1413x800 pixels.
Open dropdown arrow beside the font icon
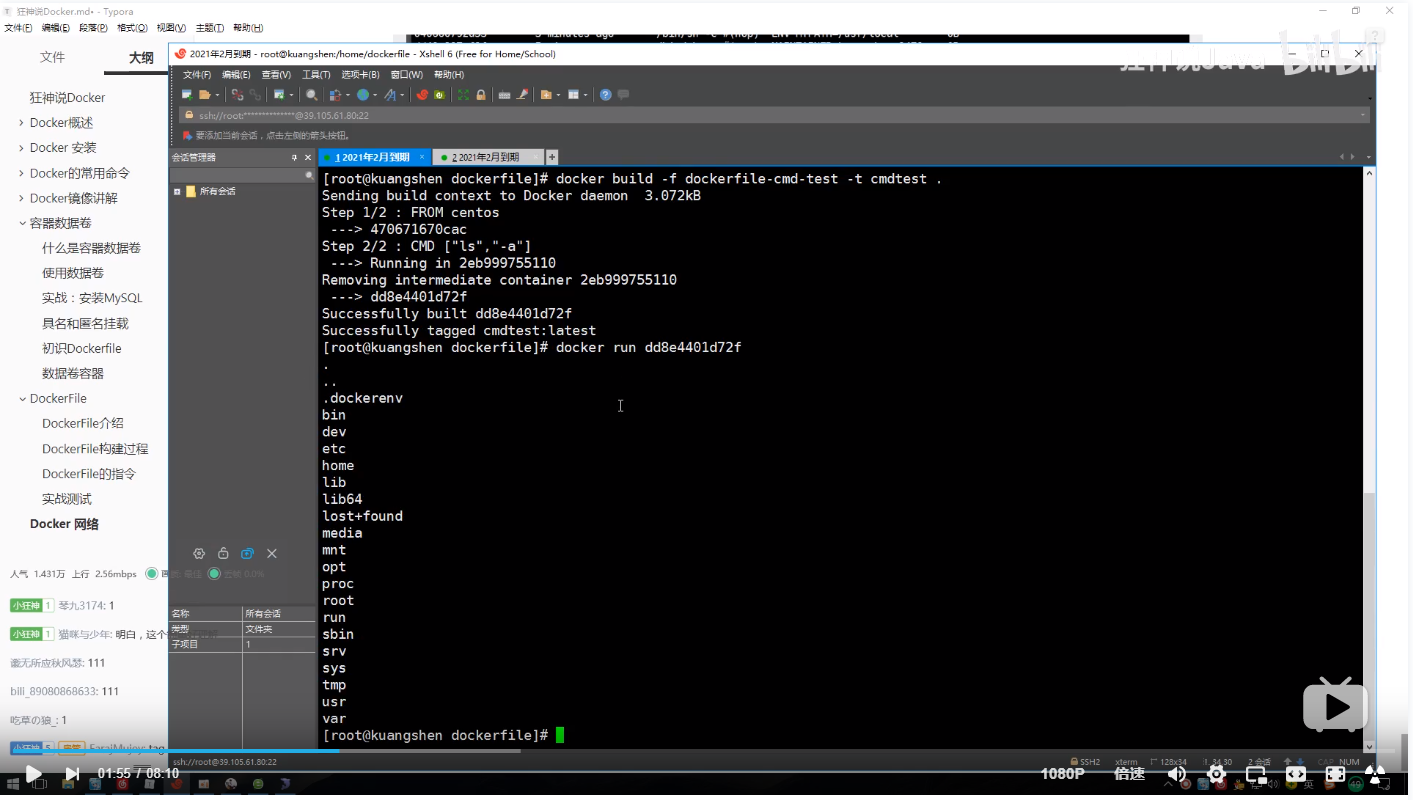[402, 95]
